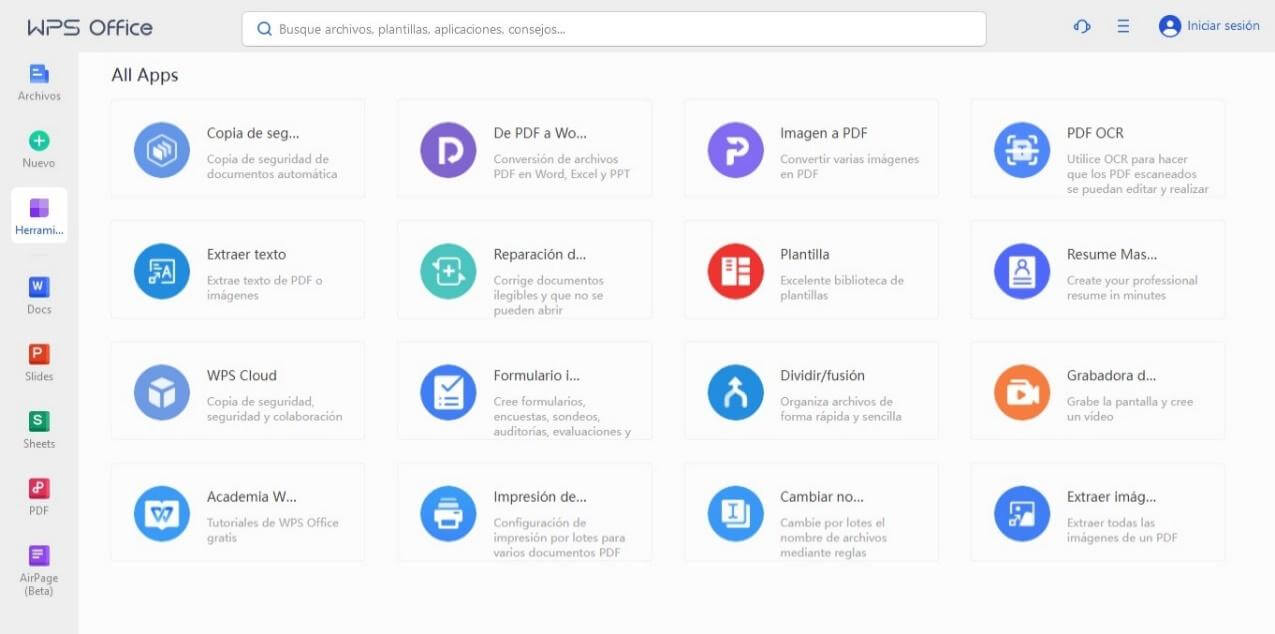This screenshot has width=1275, height=634.
Task: Click 'Create your professional resume in minutes' text
Action: point(1132,288)
